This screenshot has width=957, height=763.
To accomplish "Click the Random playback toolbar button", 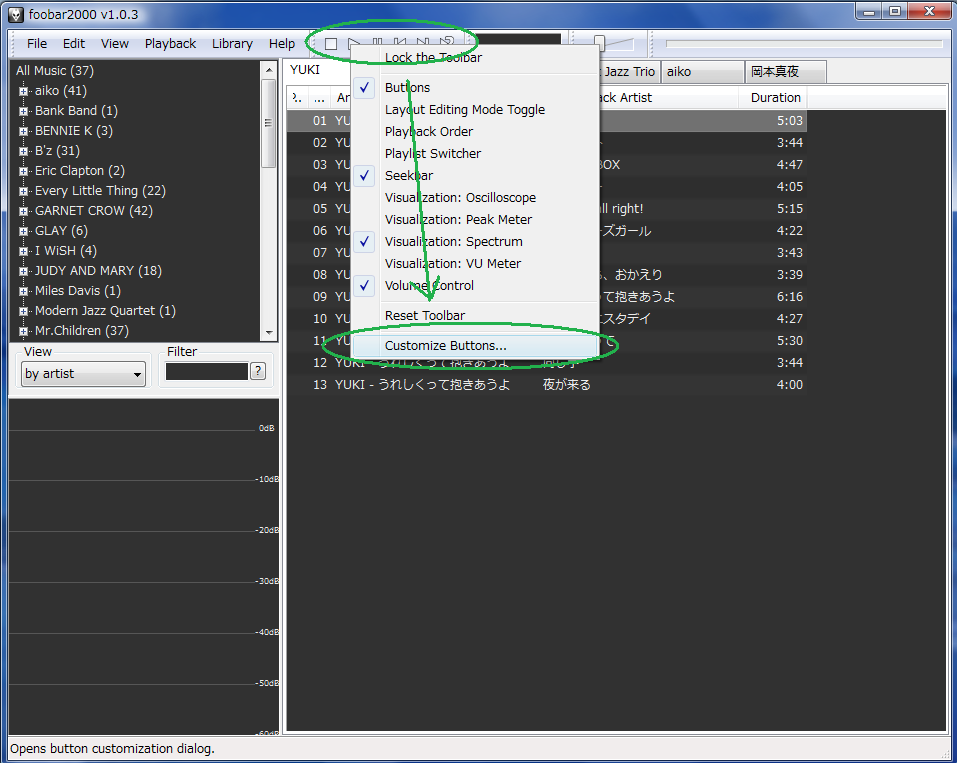I will click(447, 43).
